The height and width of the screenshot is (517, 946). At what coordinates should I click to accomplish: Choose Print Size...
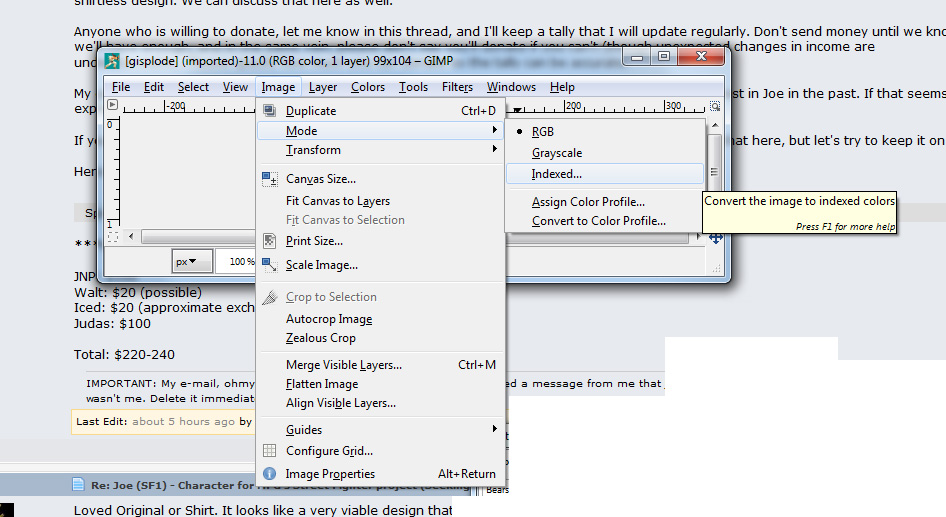click(380, 241)
